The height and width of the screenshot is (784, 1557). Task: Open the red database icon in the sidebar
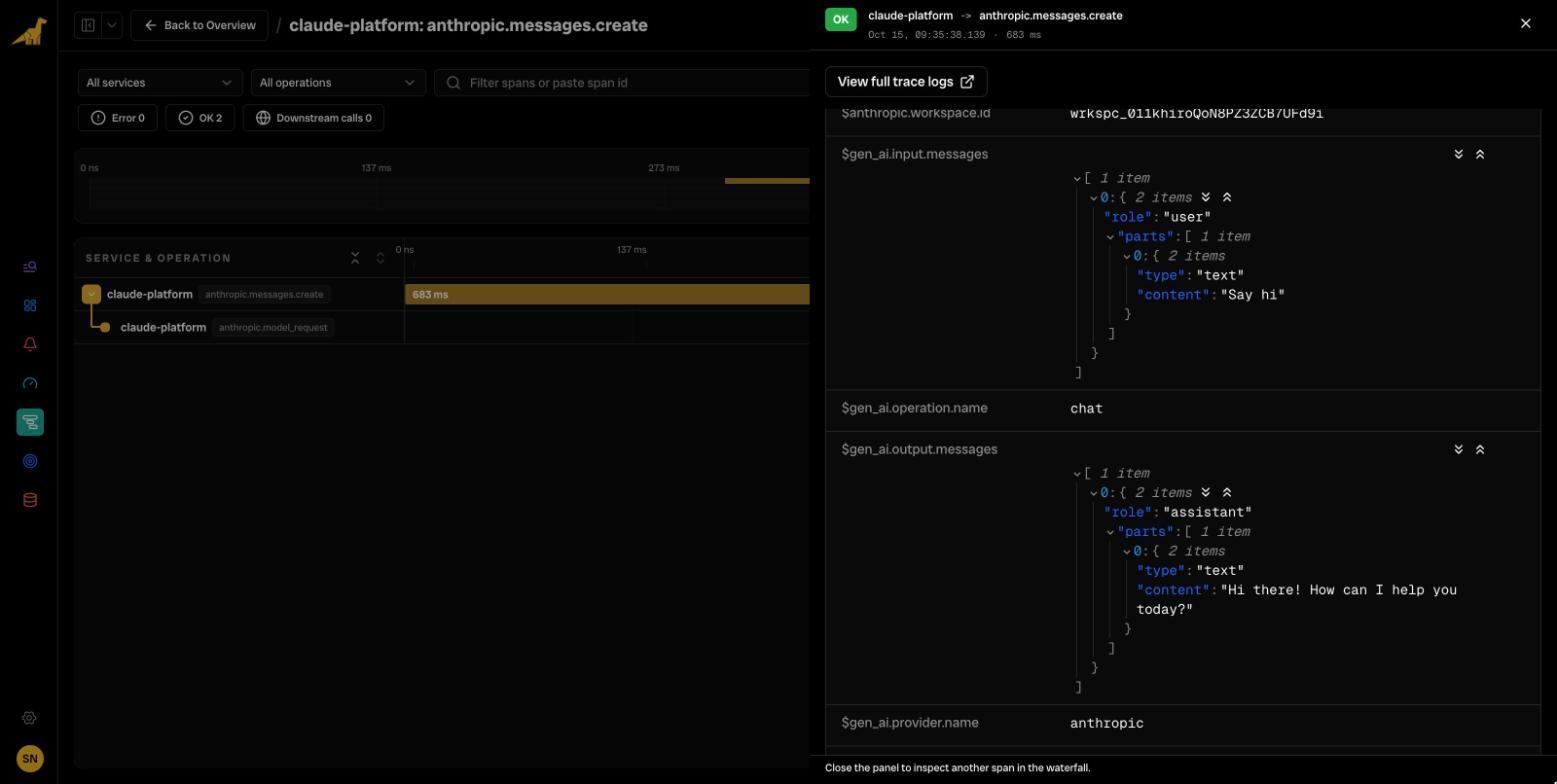(30, 500)
